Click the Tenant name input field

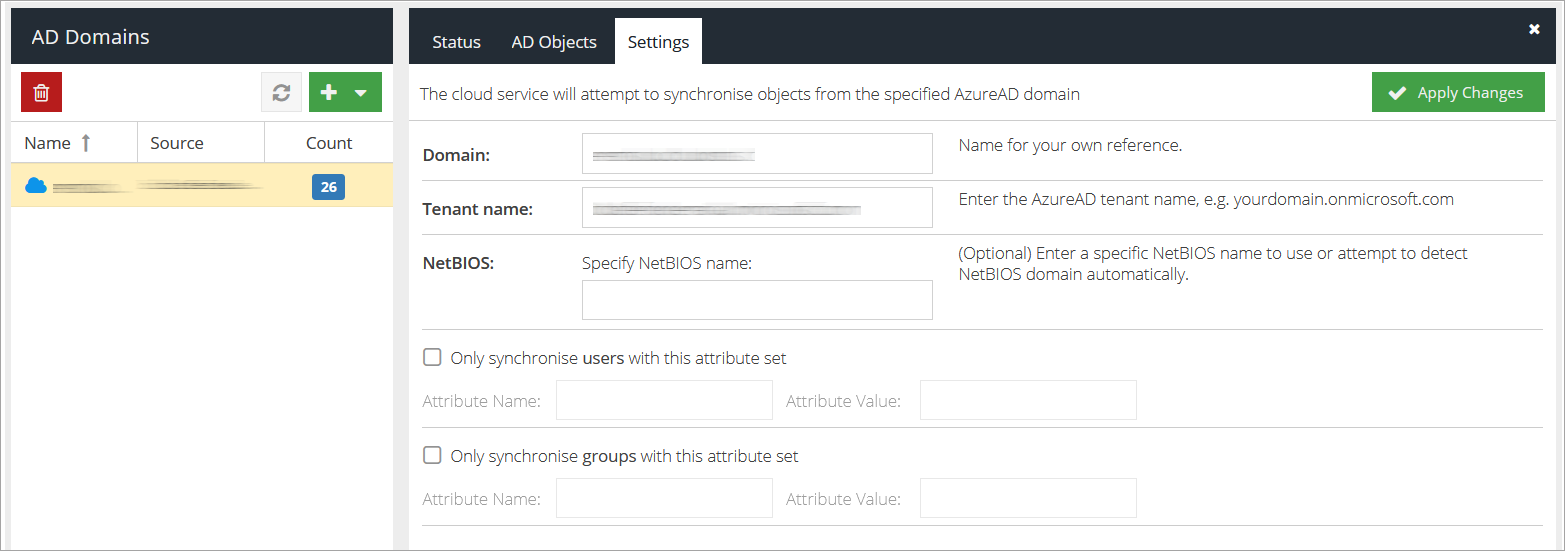(757, 208)
